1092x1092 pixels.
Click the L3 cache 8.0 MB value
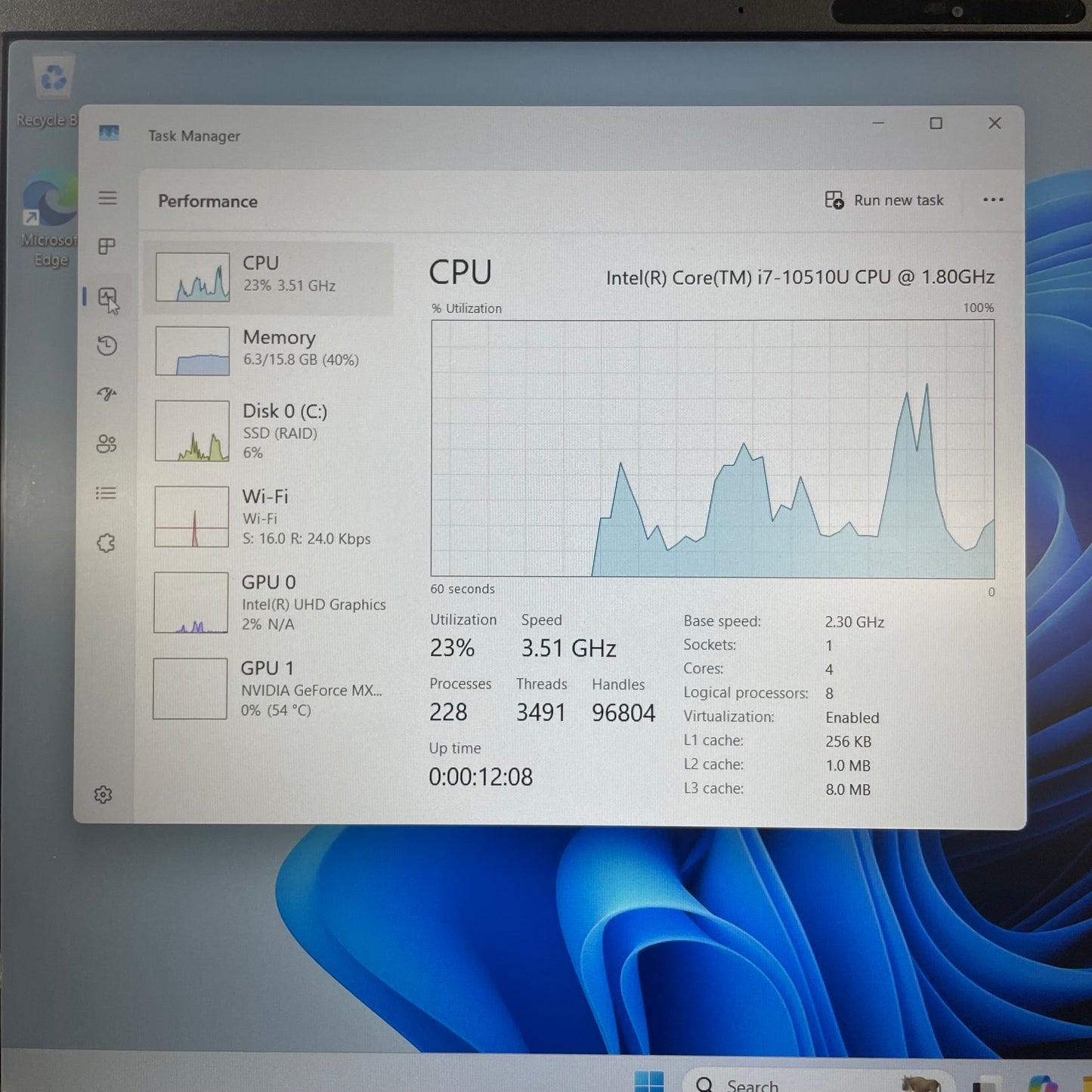[x=848, y=790]
